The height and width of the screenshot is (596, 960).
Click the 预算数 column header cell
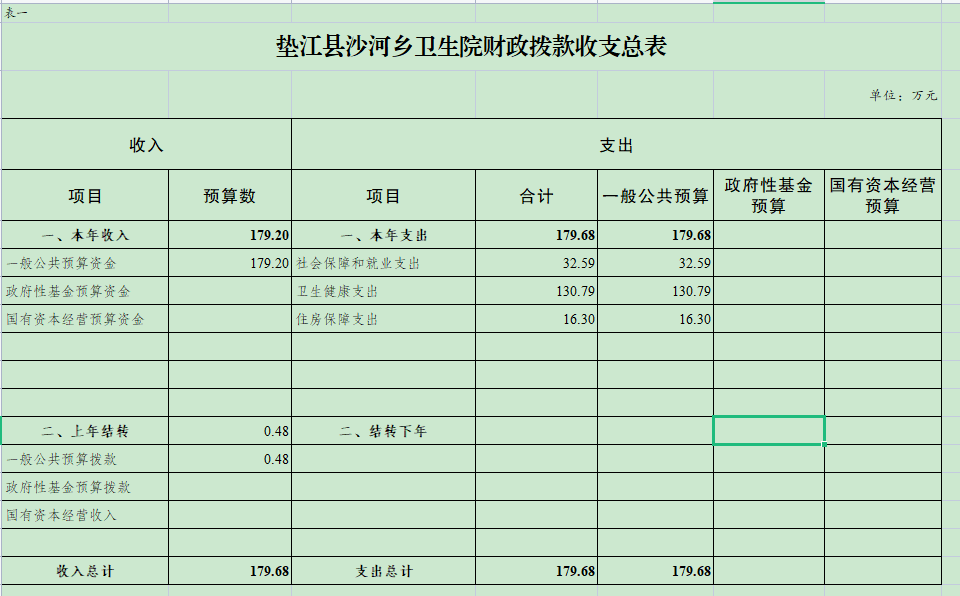[x=230, y=195]
